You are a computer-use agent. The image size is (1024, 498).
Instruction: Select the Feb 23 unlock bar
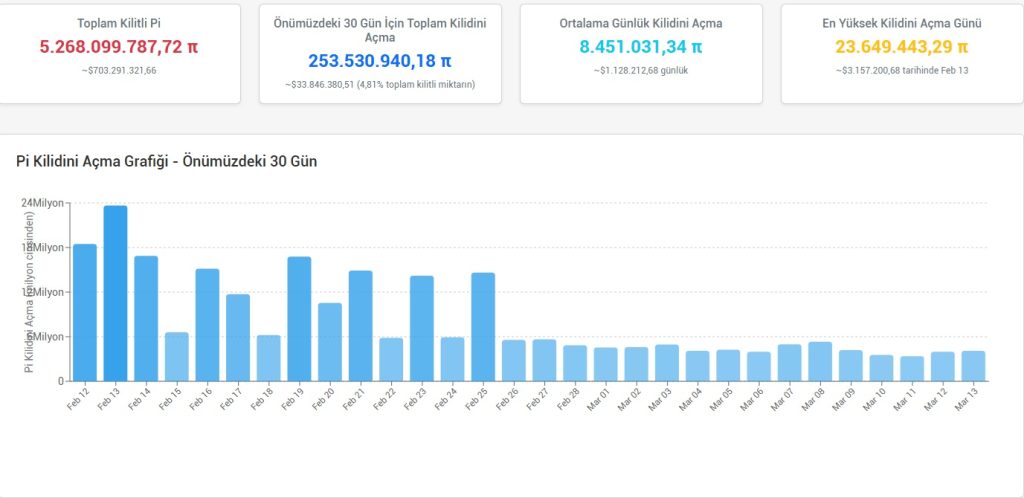[421, 328]
